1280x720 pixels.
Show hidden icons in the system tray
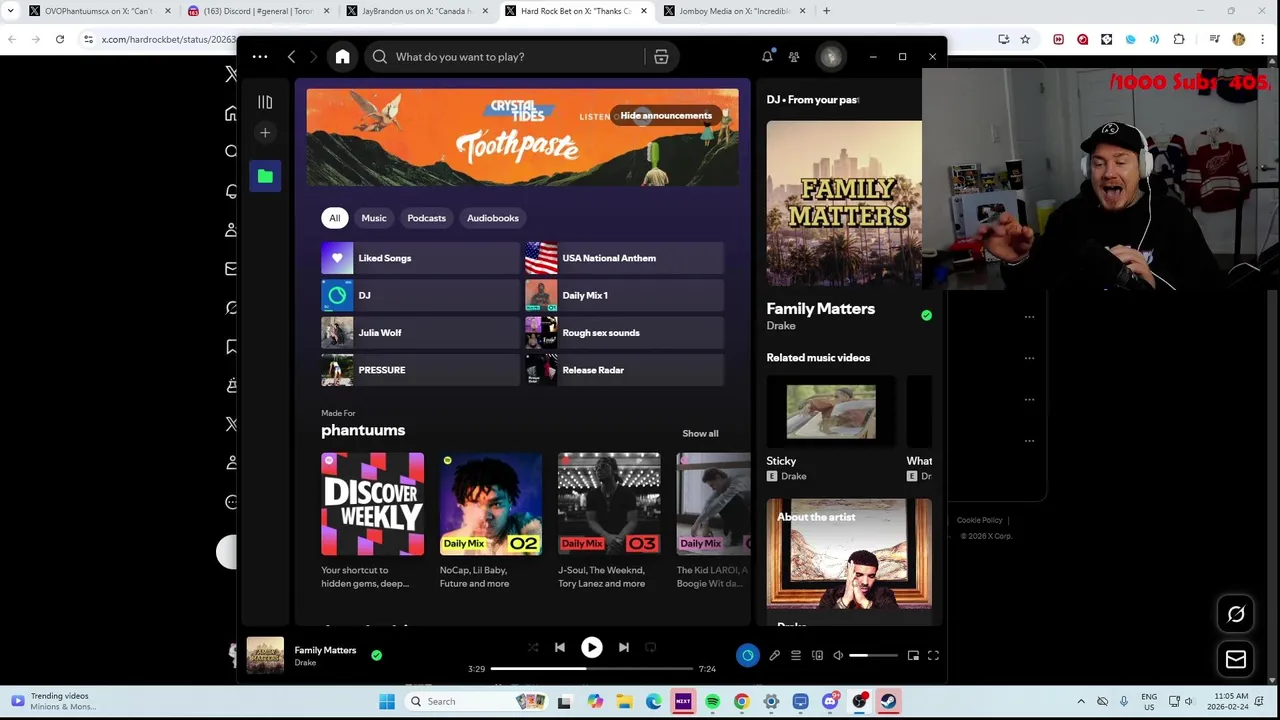[1081, 702]
